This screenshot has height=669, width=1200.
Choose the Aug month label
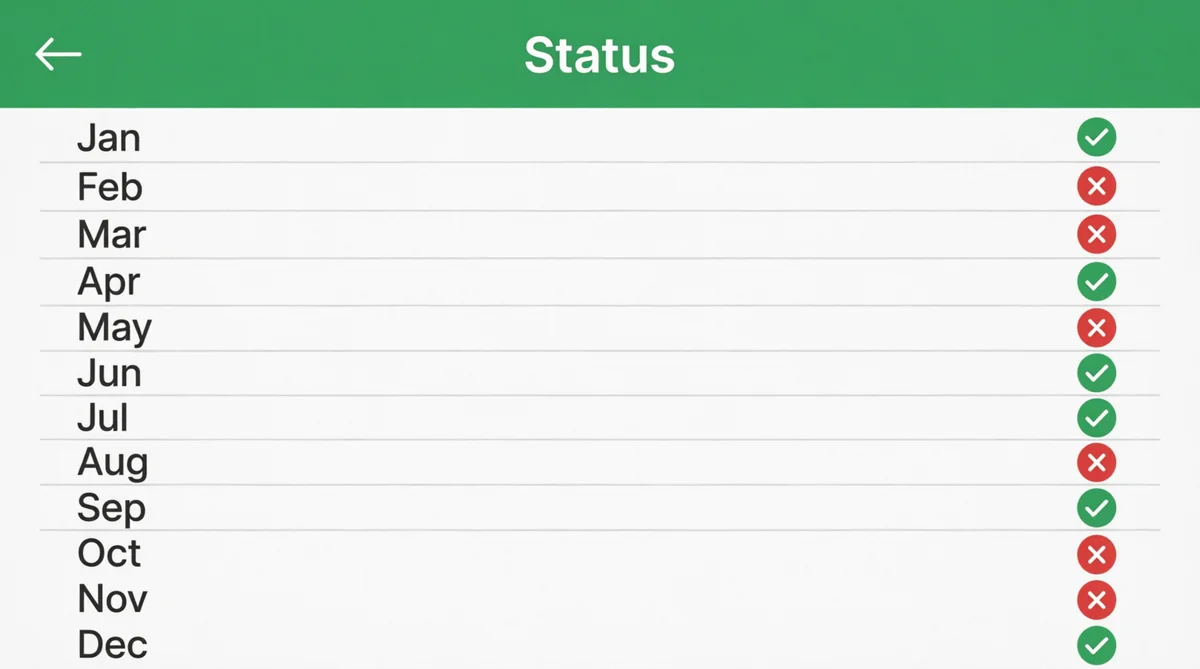click(x=113, y=464)
